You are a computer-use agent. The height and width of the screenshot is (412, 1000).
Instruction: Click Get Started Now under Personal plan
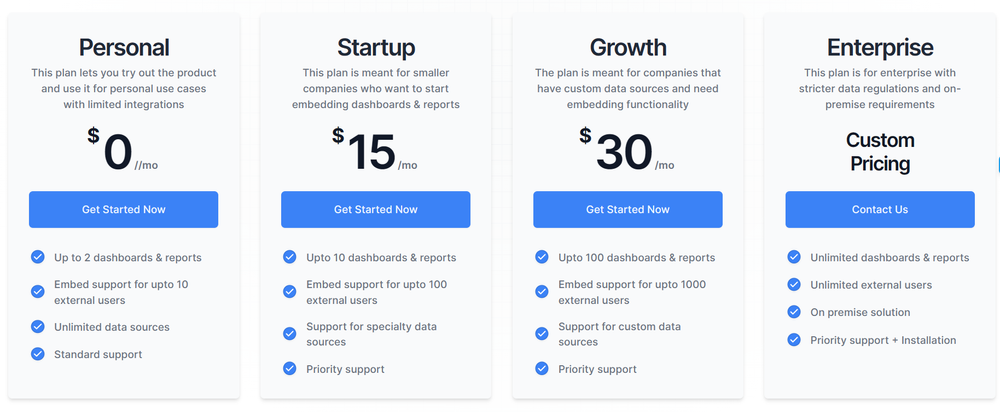pos(123,209)
